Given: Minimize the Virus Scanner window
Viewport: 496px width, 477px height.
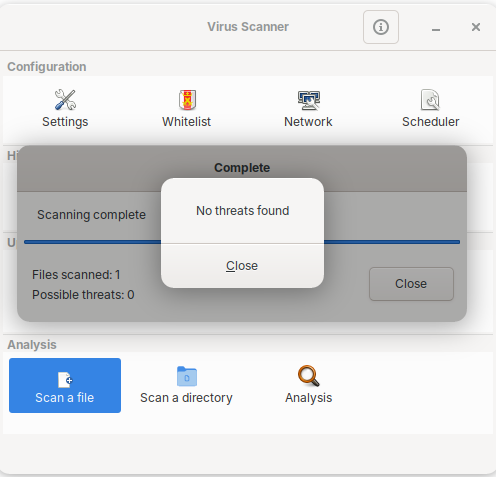Looking at the screenshot, I should 436,27.
